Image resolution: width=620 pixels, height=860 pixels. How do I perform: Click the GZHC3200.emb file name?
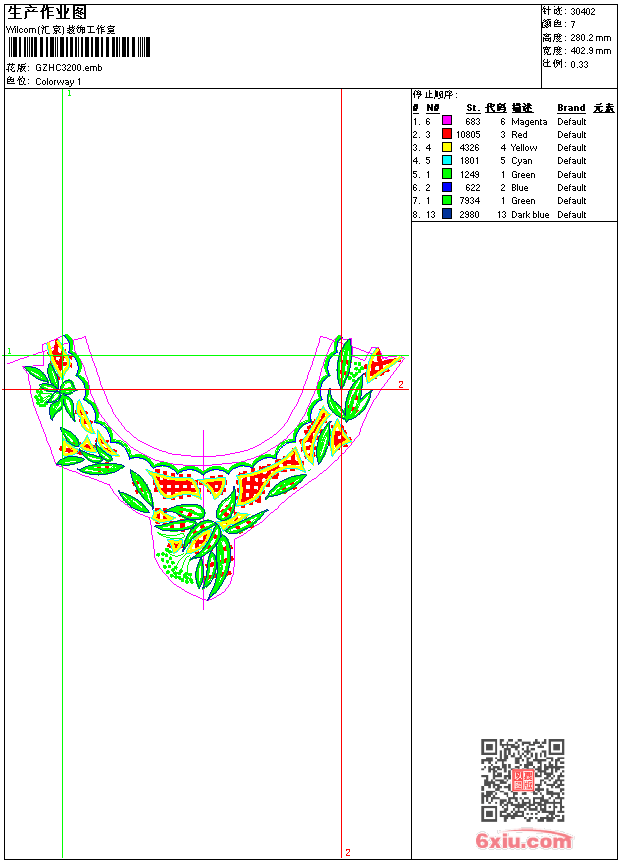[68, 67]
